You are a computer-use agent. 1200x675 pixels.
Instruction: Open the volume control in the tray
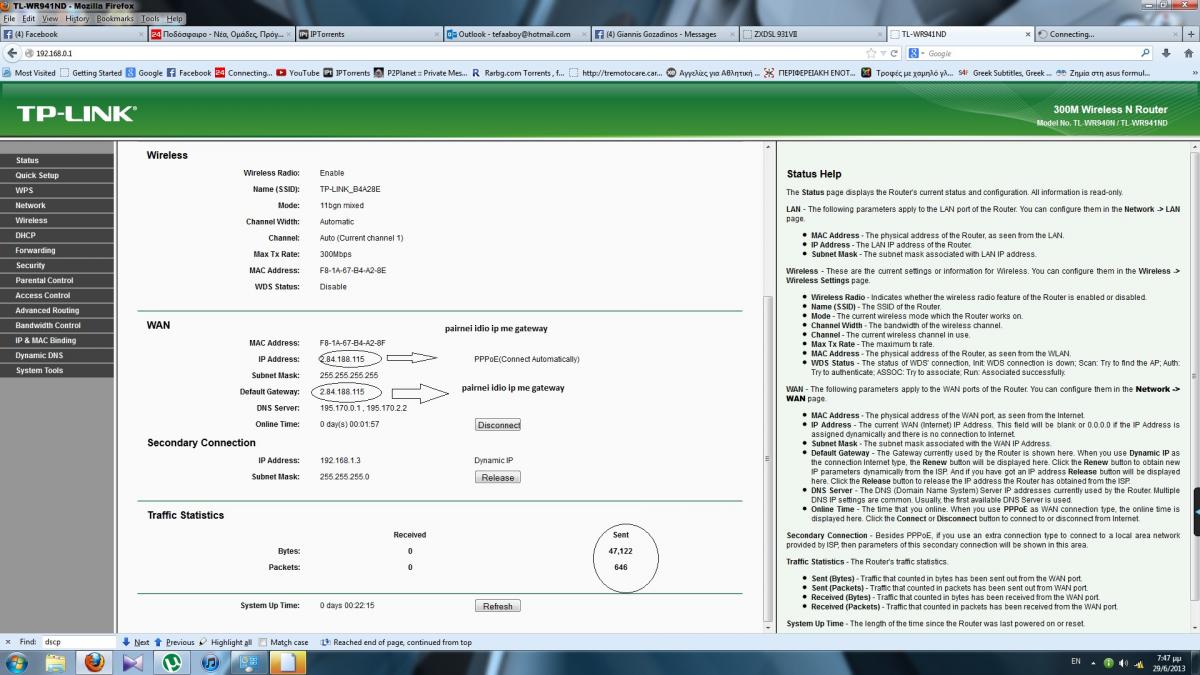click(x=1123, y=662)
